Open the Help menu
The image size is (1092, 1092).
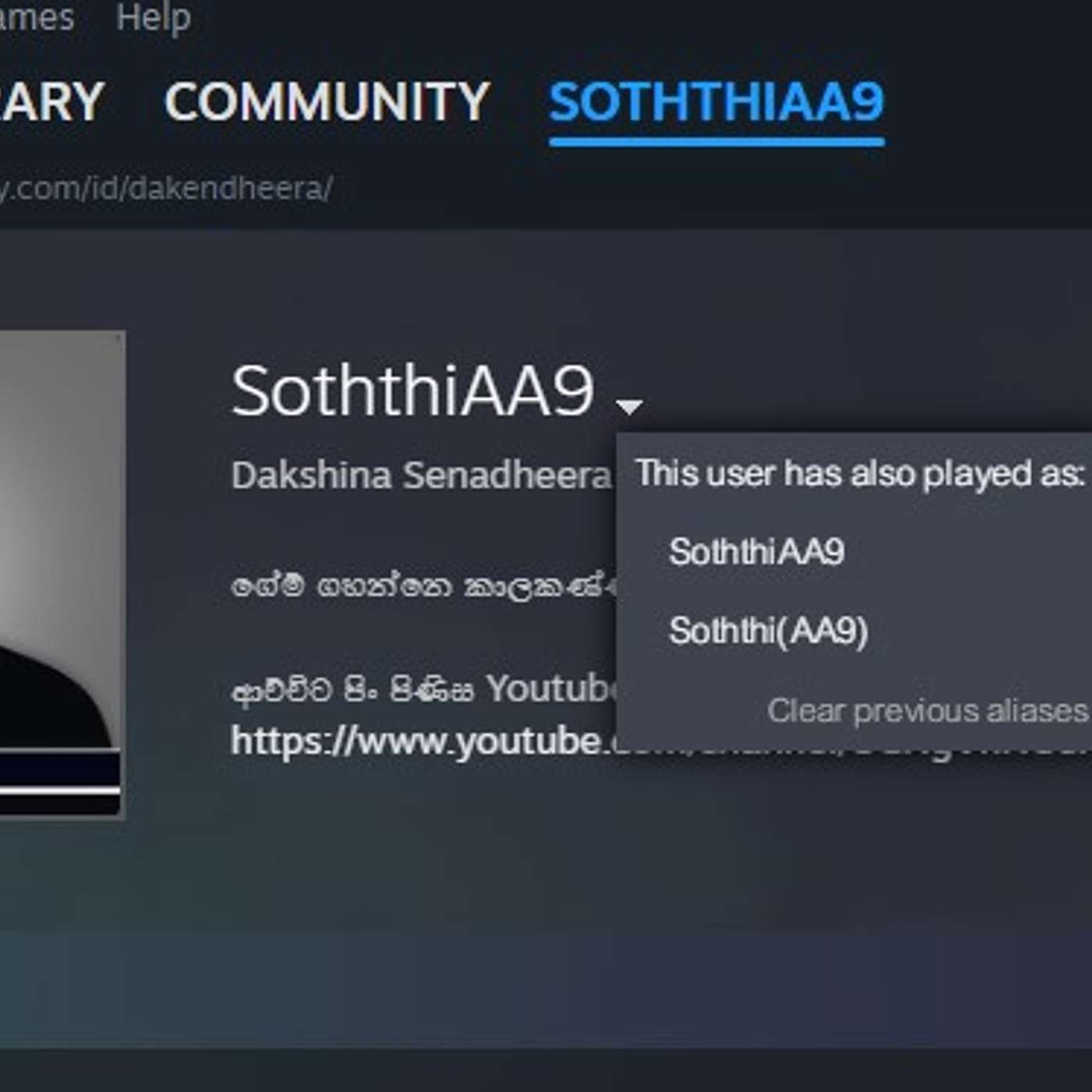[154, 17]
